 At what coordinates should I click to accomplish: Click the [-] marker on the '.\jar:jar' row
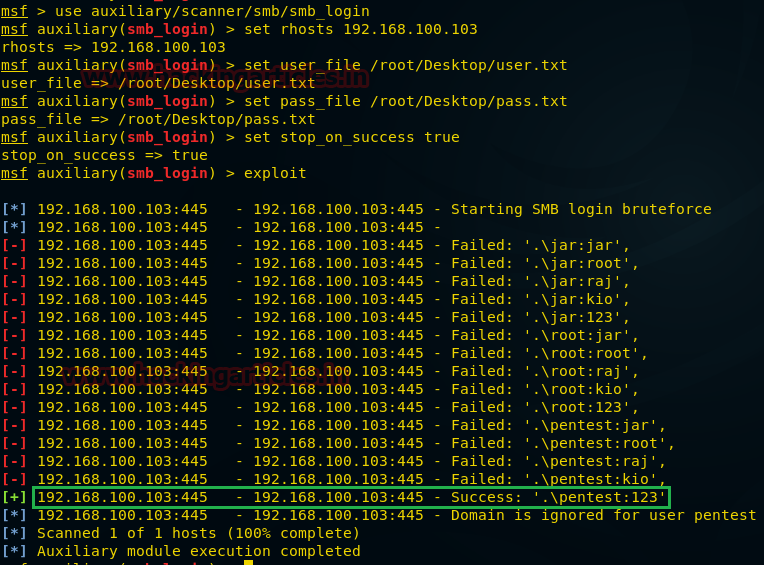click(14, 245)
